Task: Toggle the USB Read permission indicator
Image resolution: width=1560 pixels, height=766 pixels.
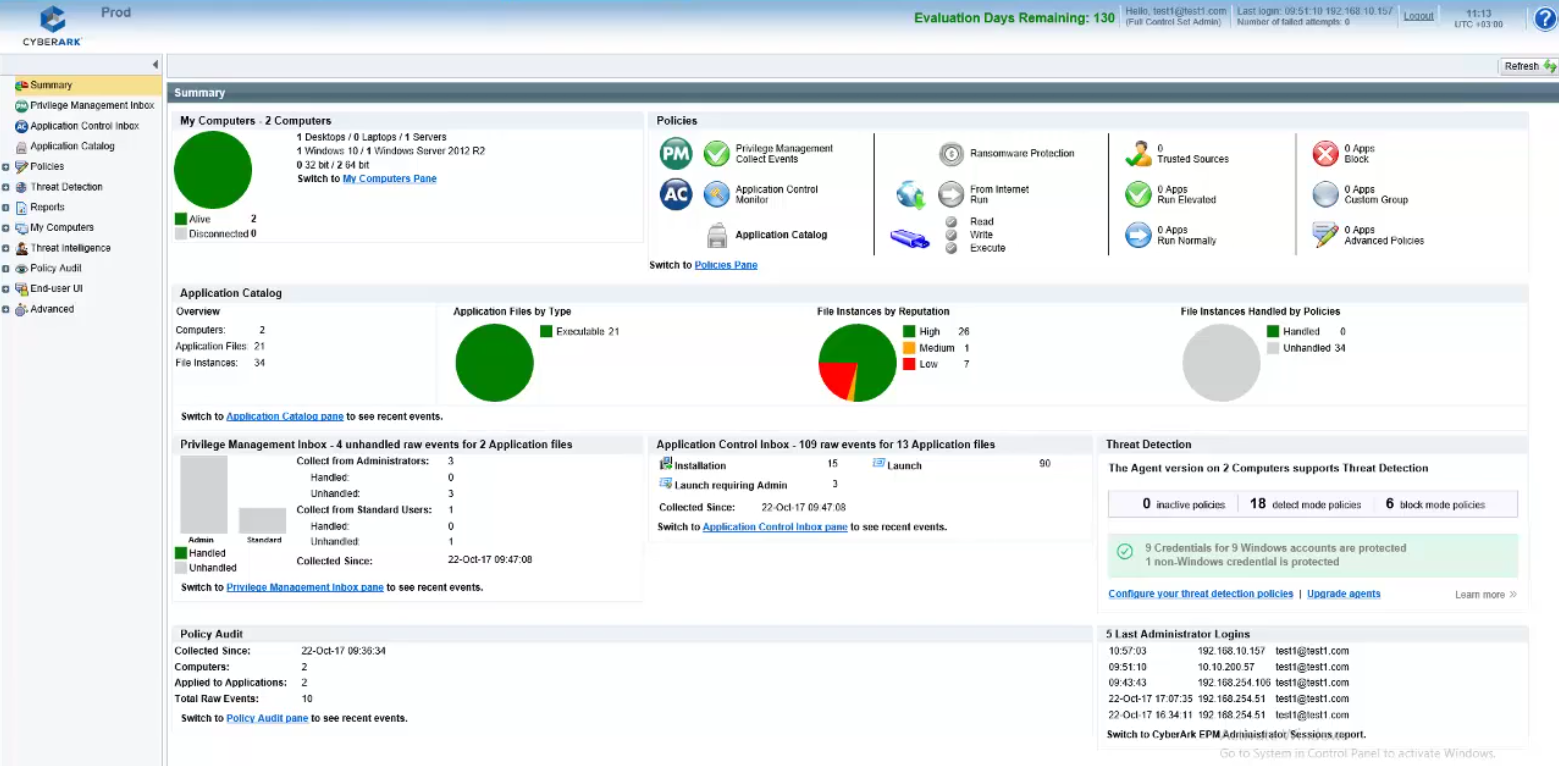Action: [951, 222]
